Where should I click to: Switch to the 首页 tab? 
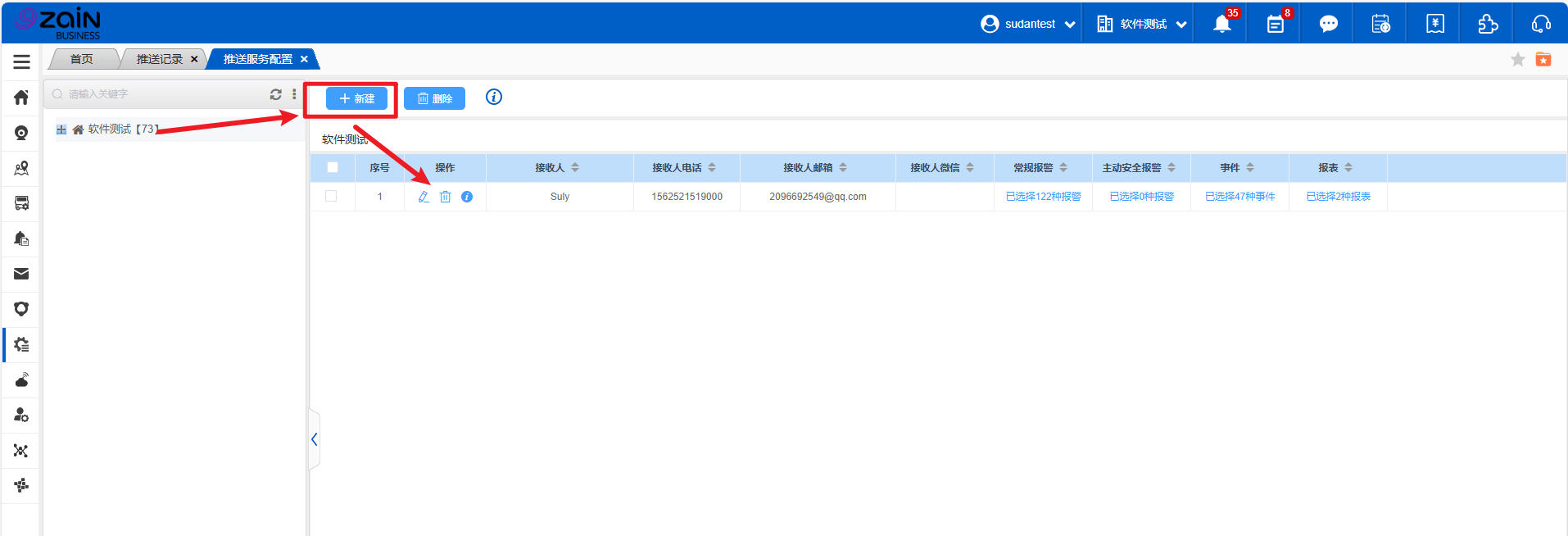(82, 59)
